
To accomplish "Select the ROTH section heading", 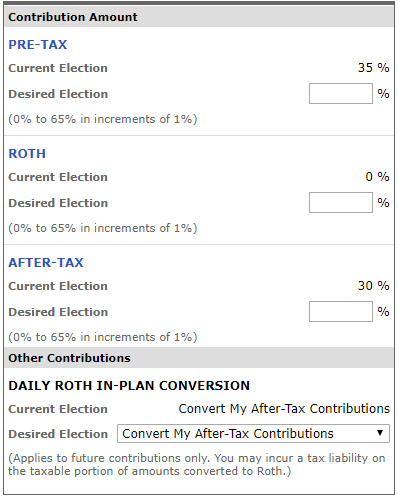I will tap(27, 153).
